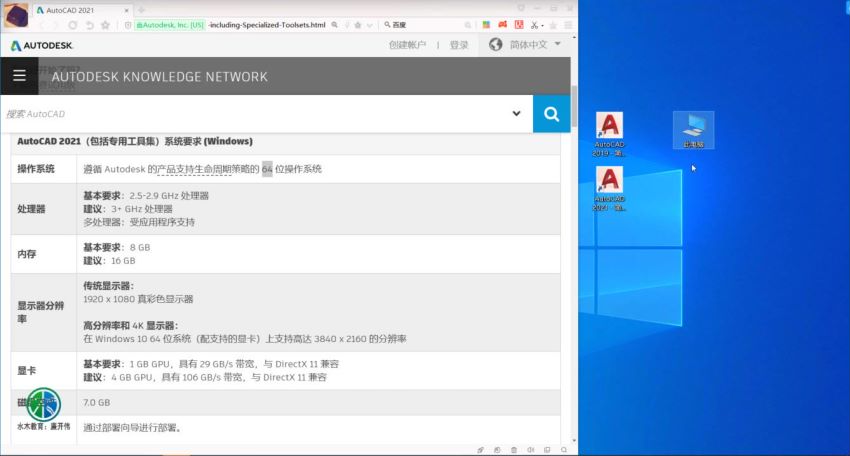Click the status bar pen-shaped icon
Image resolution: width=850 pixels, height=456 pixels.
480,450
